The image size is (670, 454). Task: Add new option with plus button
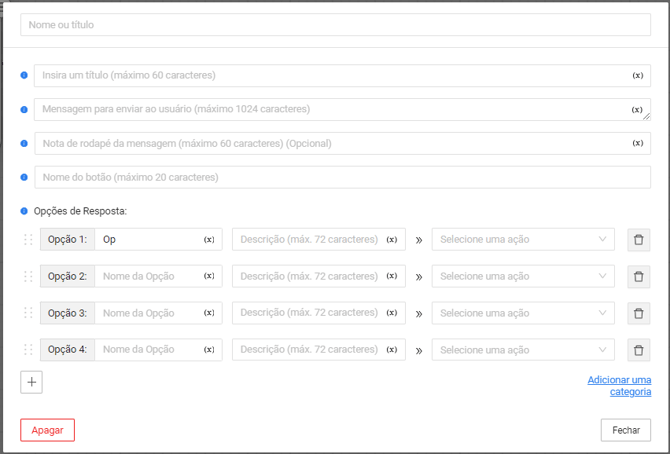[x=32, y=382]
